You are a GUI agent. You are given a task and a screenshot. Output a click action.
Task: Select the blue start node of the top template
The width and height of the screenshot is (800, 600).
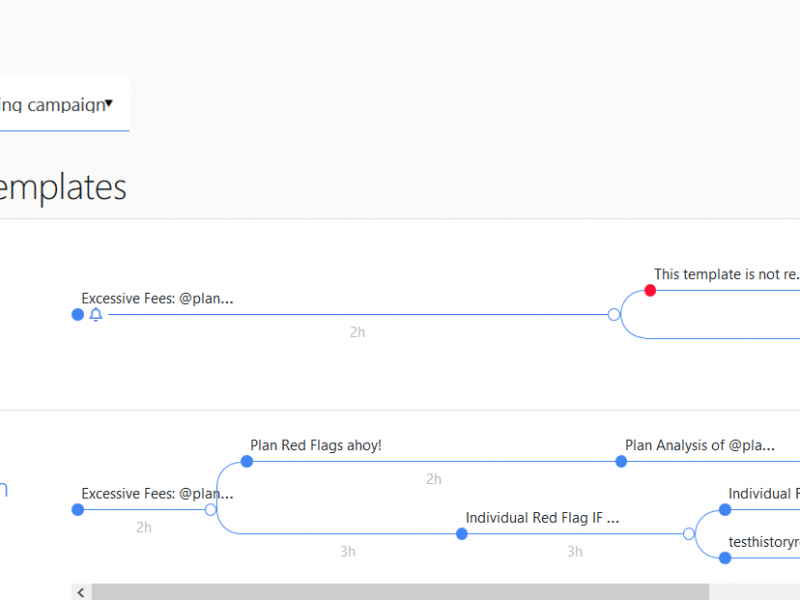78,315
